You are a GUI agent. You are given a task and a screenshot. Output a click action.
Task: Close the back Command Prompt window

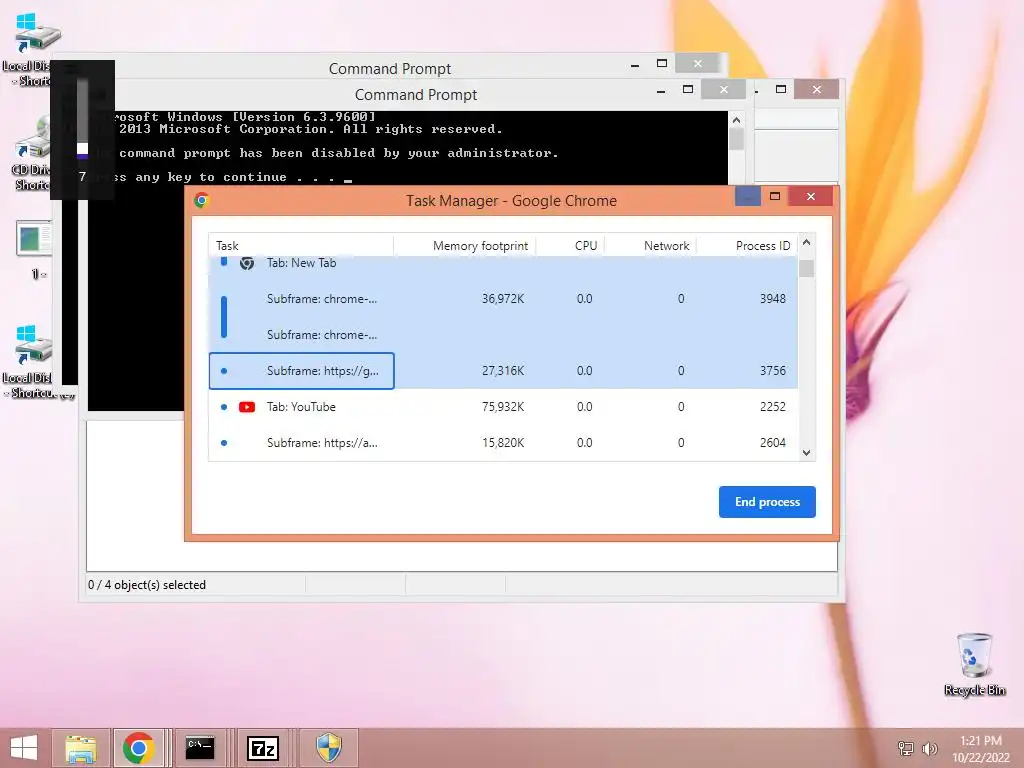697,63
